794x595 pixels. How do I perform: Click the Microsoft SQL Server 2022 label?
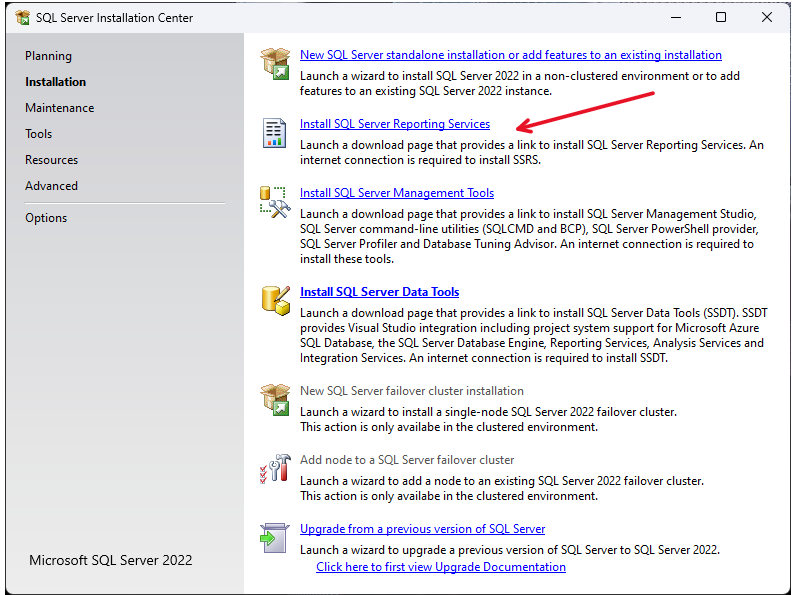111,560
